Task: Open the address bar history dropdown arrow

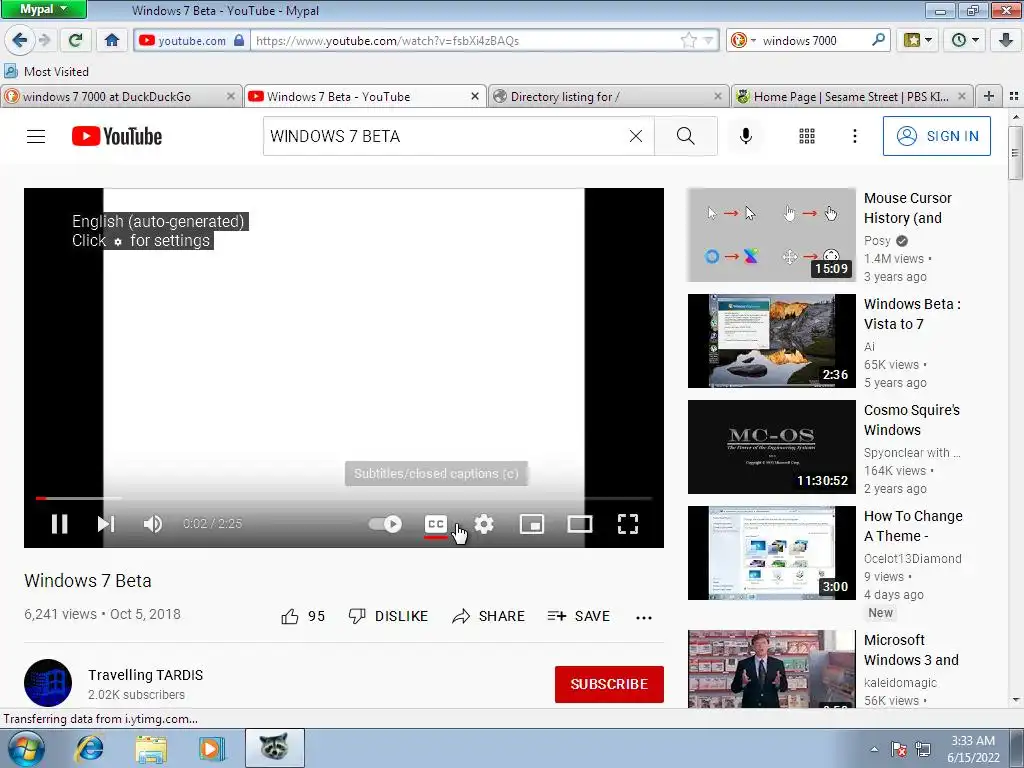Action: (709, 40)
